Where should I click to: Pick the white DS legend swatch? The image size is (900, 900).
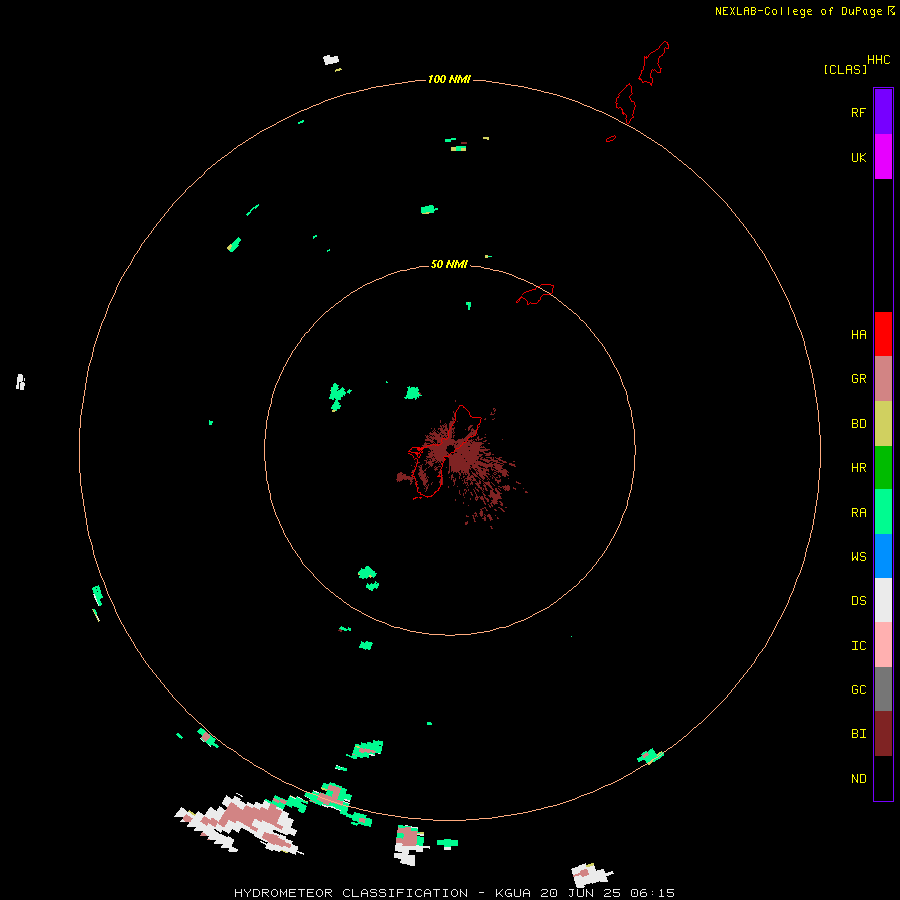(883, 600)
